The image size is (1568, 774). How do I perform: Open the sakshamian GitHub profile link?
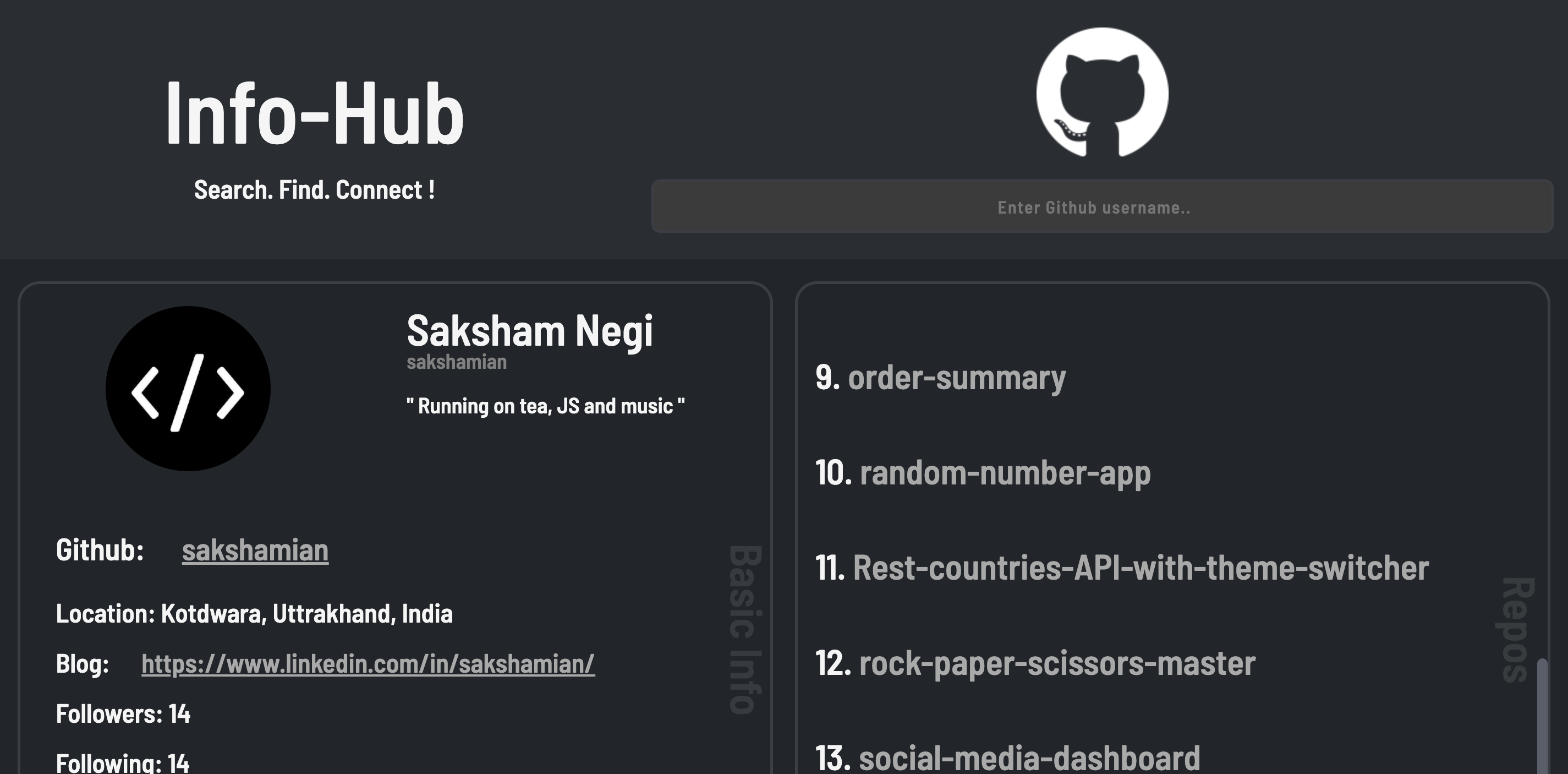[254, 550]
